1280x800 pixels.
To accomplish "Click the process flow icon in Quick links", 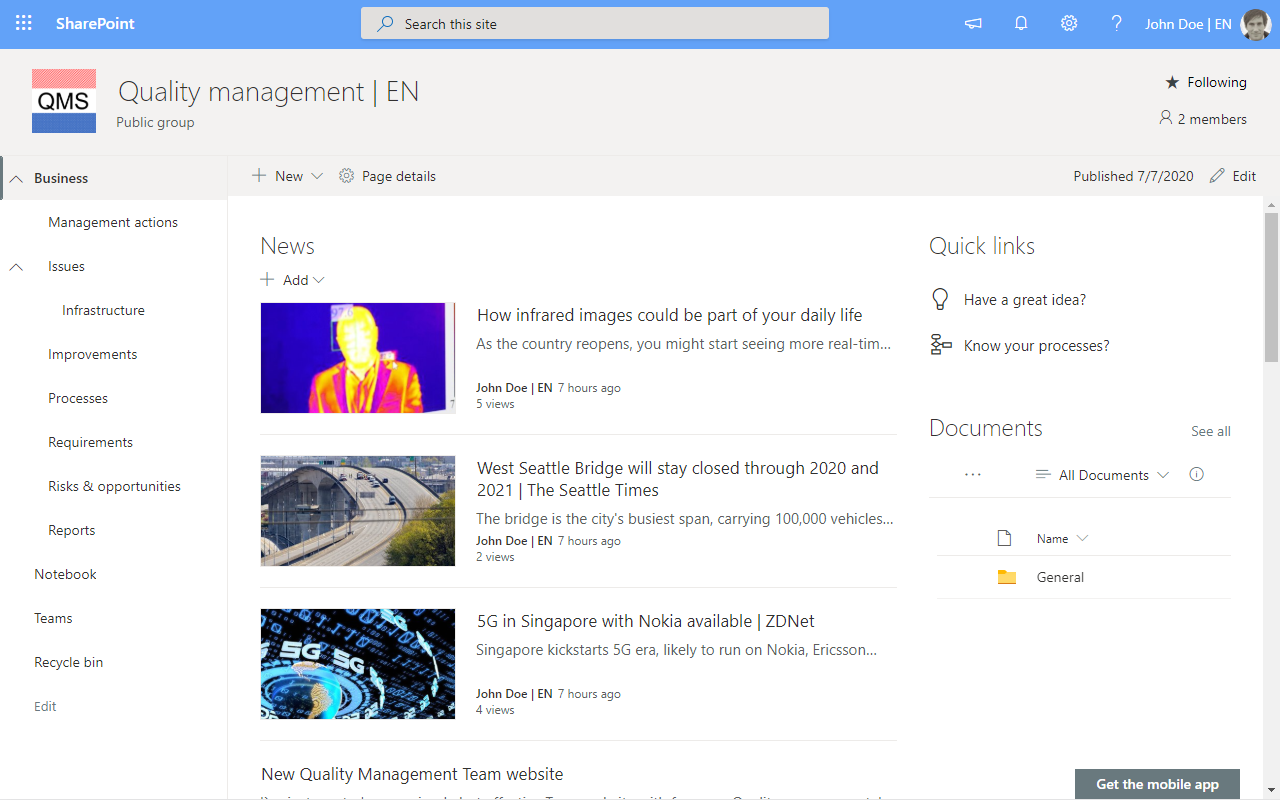I will pyautogui.click(x=941, y=345).
